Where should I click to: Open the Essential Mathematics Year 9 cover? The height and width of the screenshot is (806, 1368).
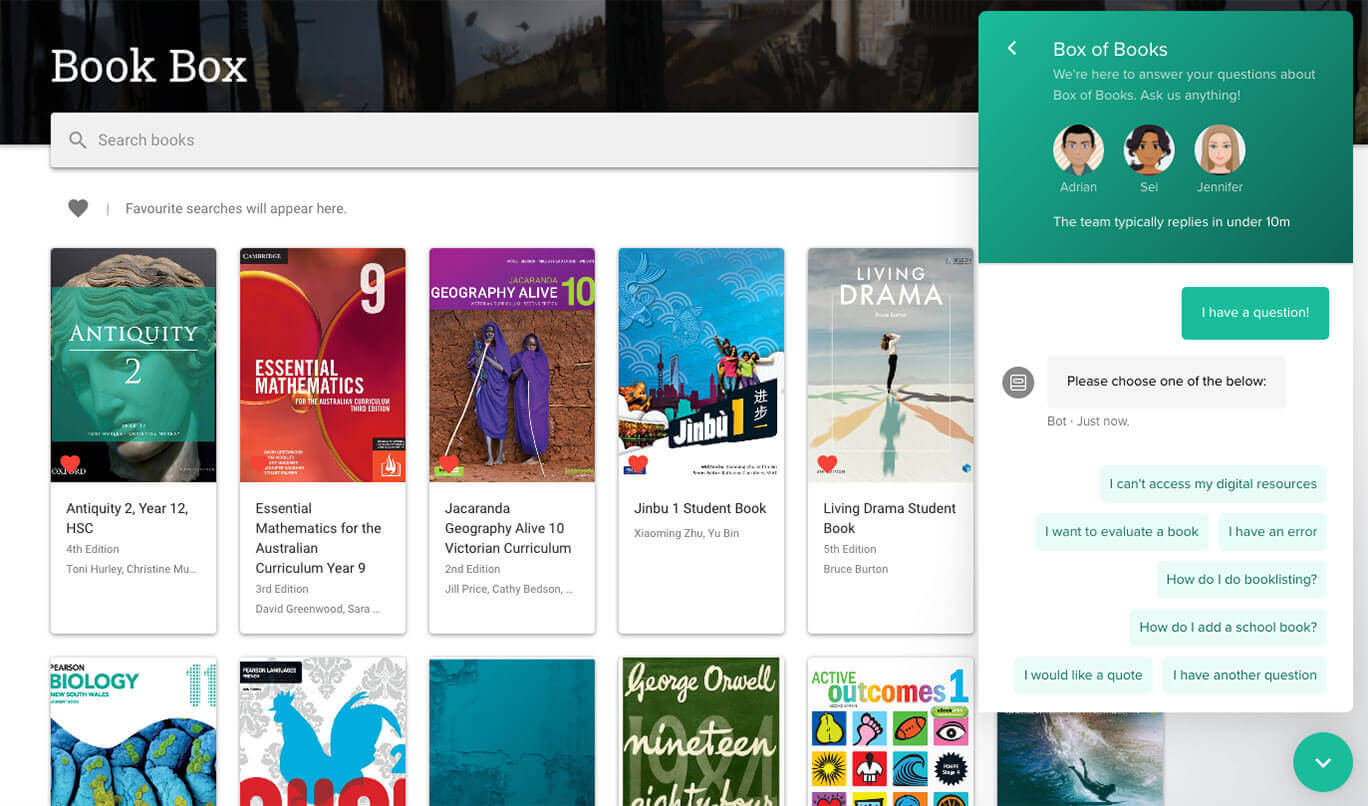point(322,365)
